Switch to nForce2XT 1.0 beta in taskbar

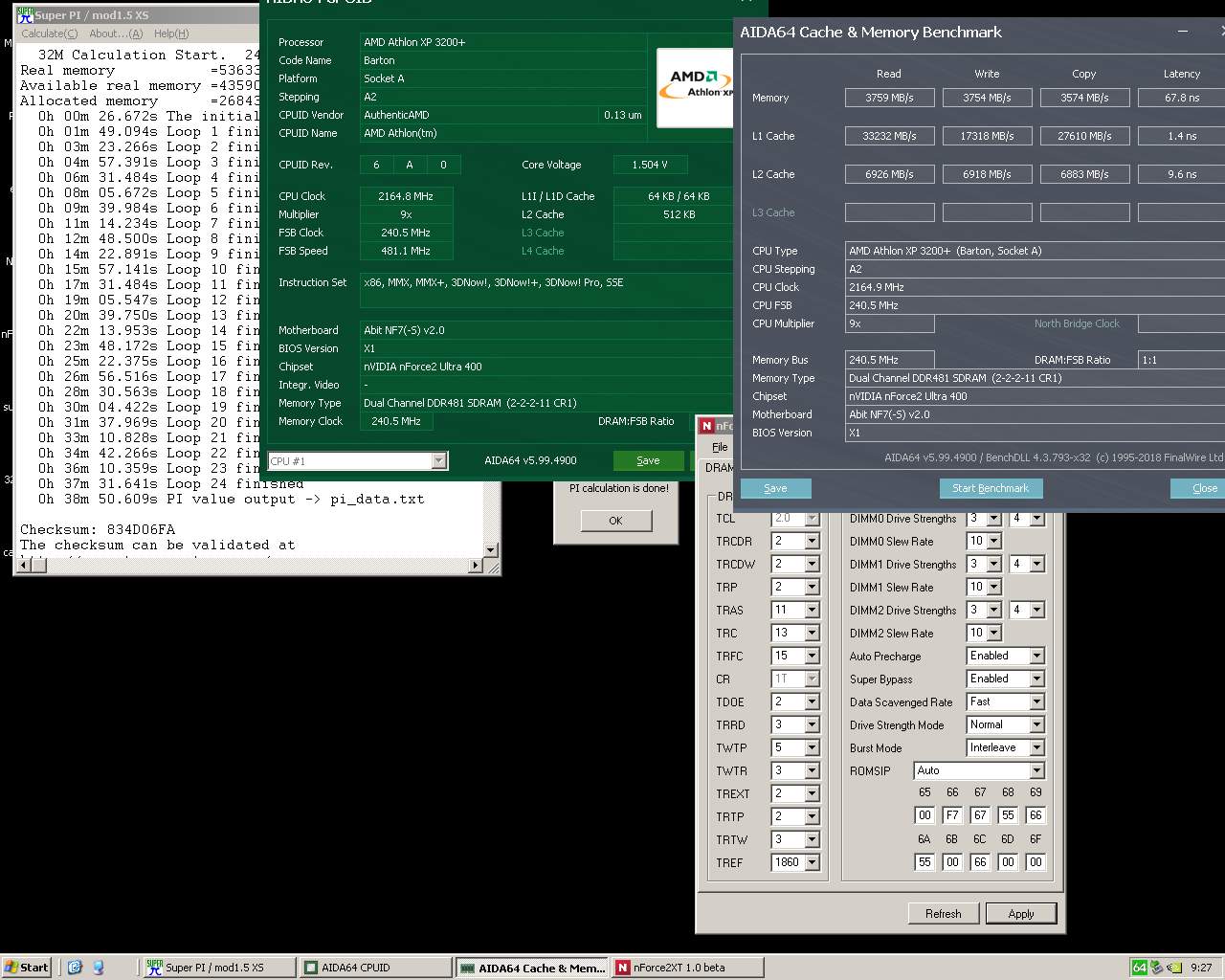(x=686, y=968)
